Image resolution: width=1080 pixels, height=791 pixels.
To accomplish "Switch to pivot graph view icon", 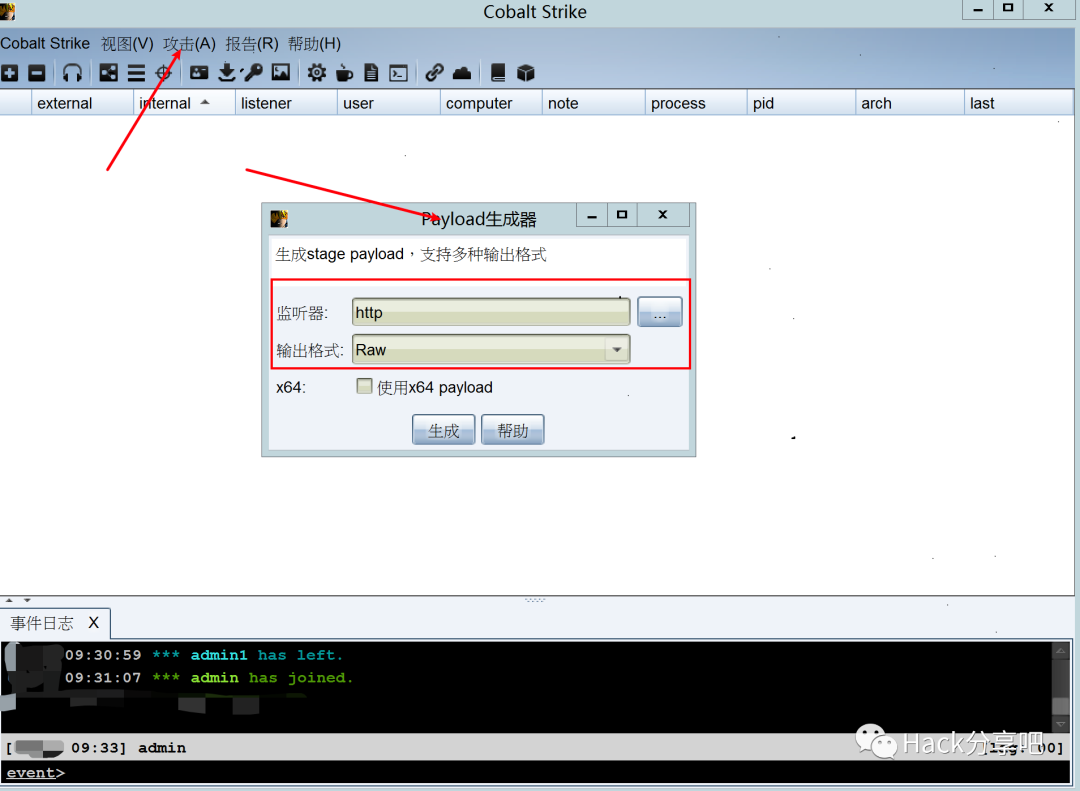I will (108, 72).
